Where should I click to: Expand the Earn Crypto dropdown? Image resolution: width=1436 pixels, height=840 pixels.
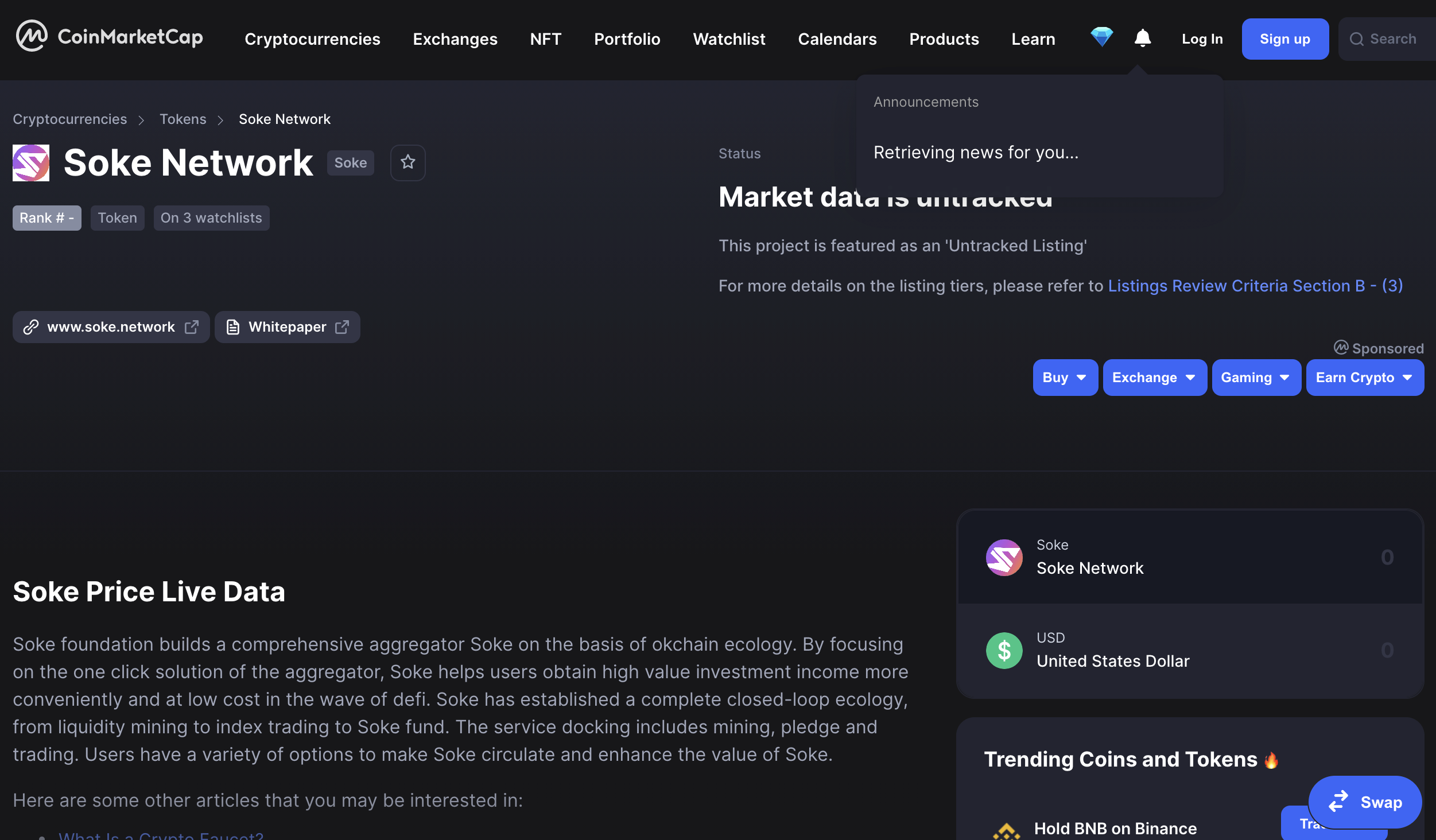(x=1365, y=378)
